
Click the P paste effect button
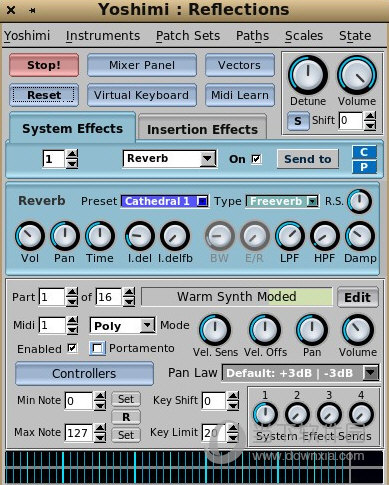click(364, 167)
